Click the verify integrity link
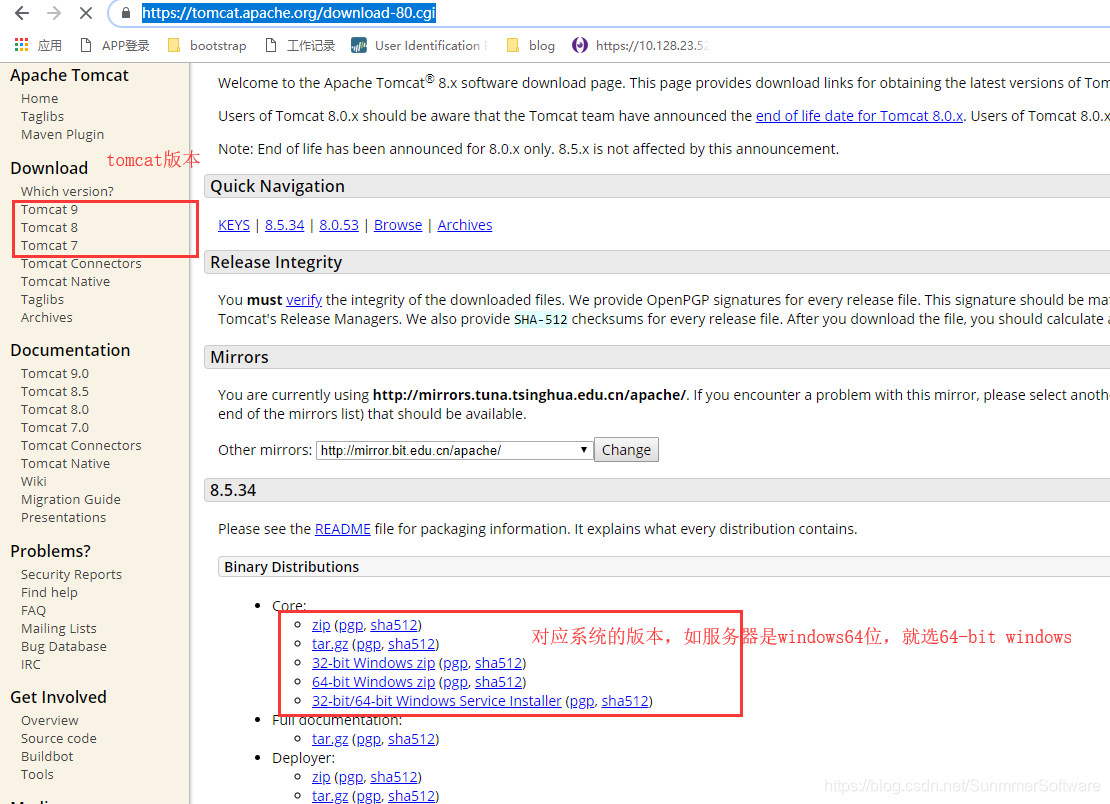The width and height of the screenshot is (1110, 804). tap(304, 300)
